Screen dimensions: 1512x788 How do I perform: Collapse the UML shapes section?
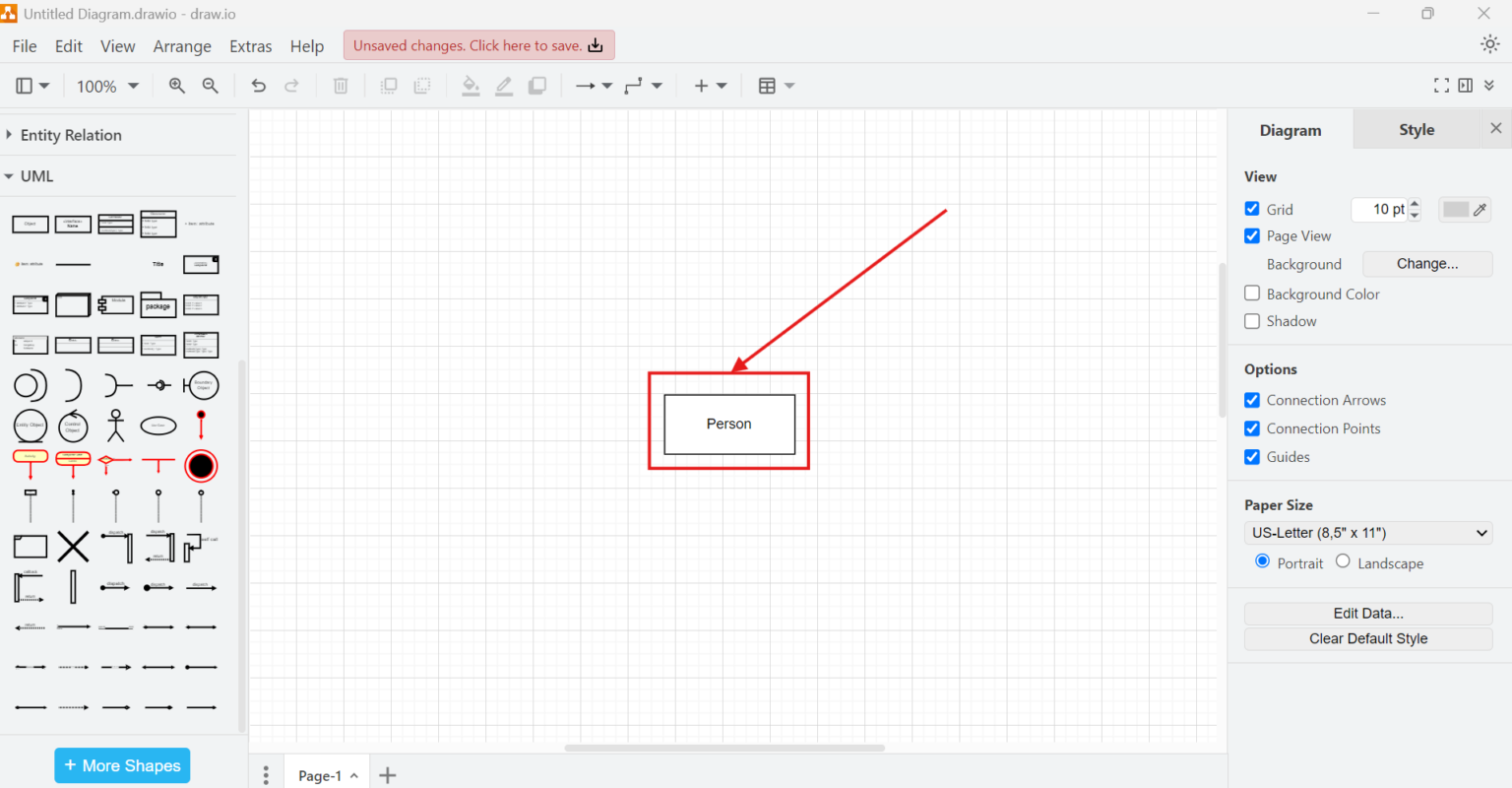(35, 175)
